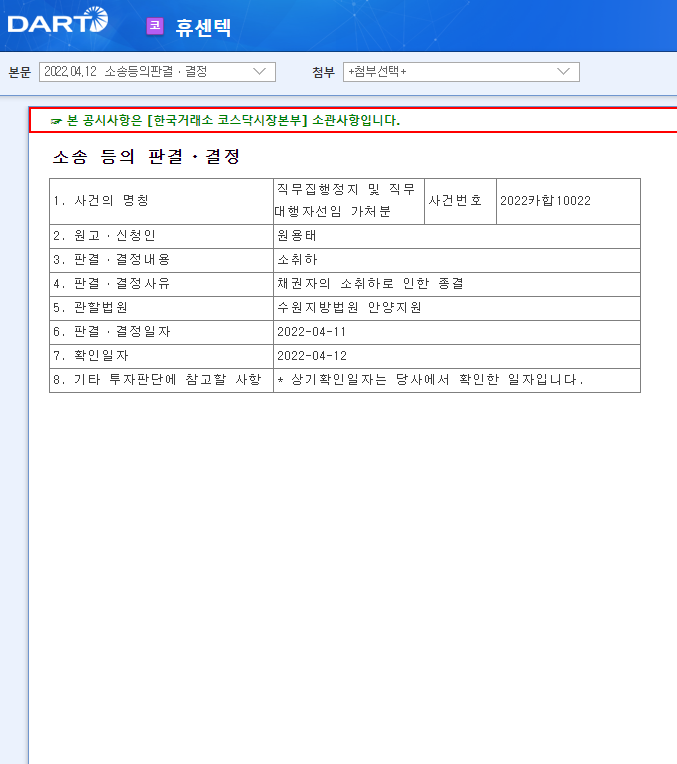Click the 본문 dropdown chevron arrow

coord(260,72)
